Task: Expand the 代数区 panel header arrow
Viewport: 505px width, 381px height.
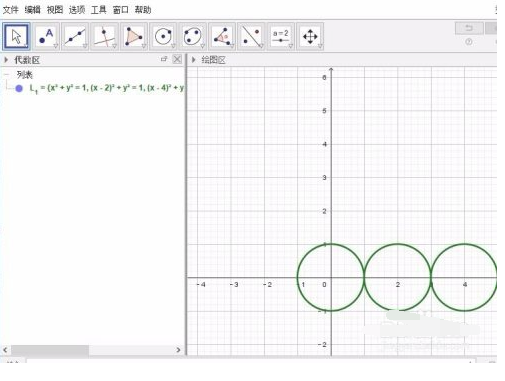Action: click(6, 60)
